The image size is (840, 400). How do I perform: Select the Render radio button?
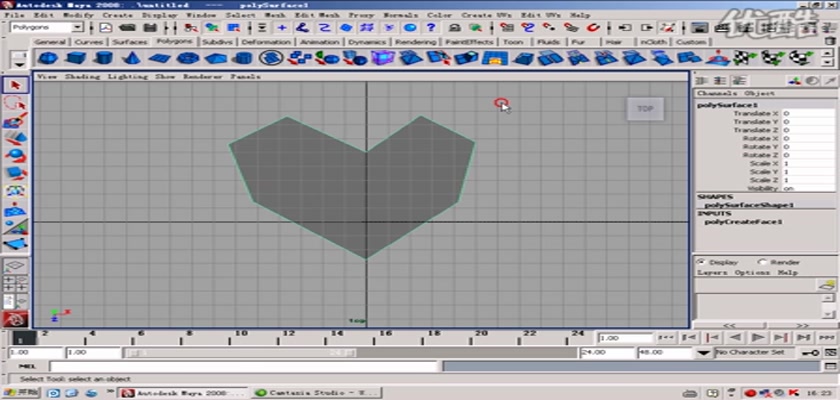tap(762, 262)
